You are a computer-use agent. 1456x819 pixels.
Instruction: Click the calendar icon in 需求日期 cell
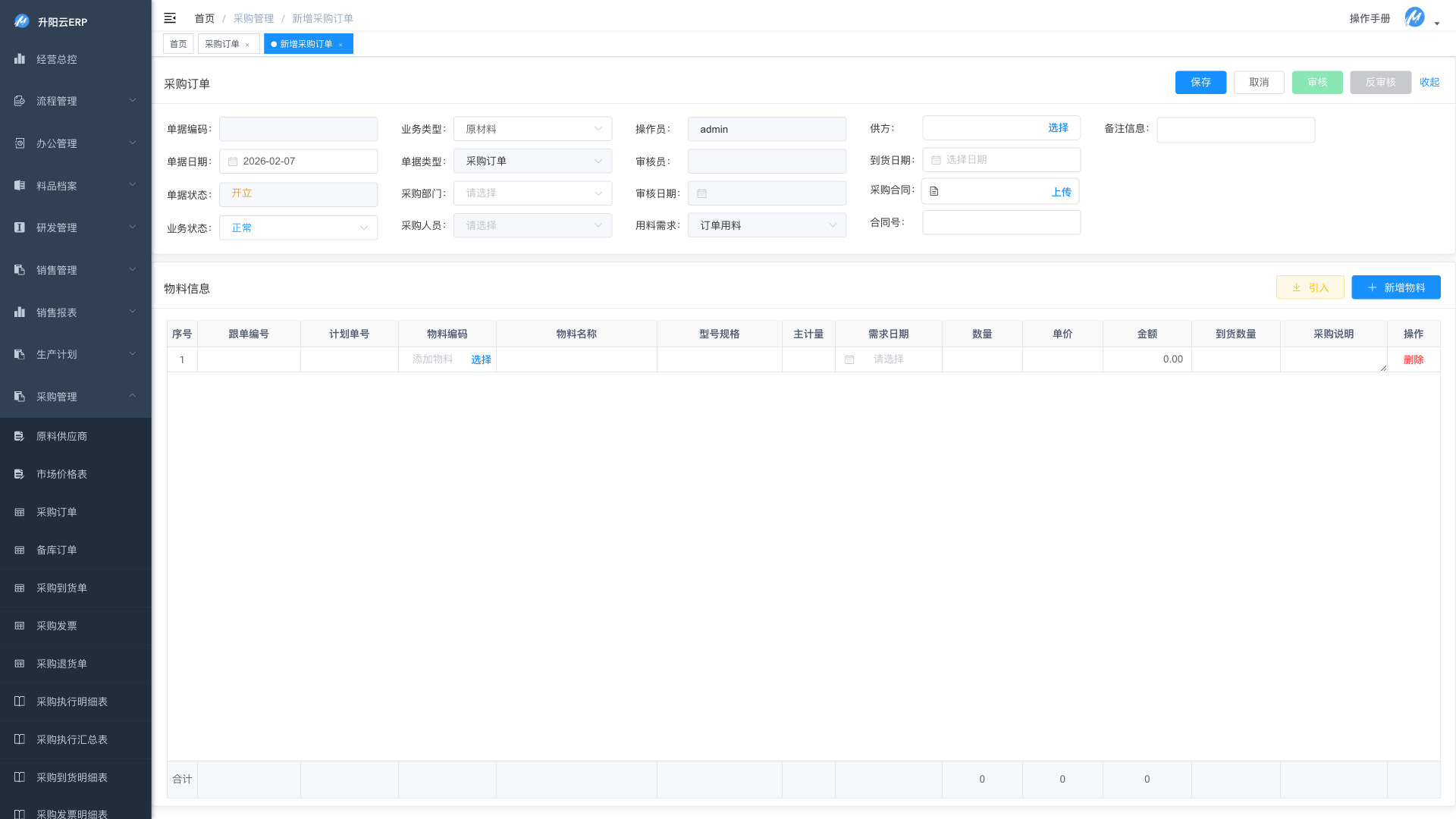(849, 359)
